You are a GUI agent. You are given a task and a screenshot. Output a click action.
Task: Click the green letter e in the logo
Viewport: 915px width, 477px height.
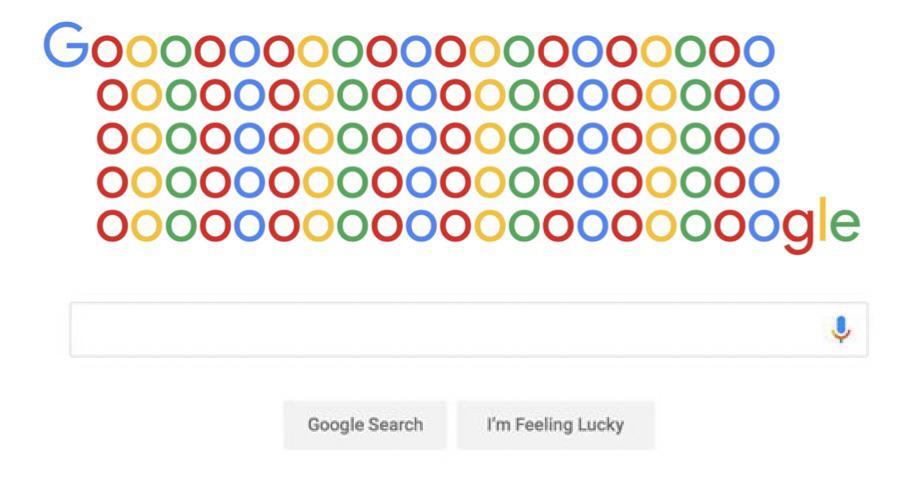coord(845,226)
